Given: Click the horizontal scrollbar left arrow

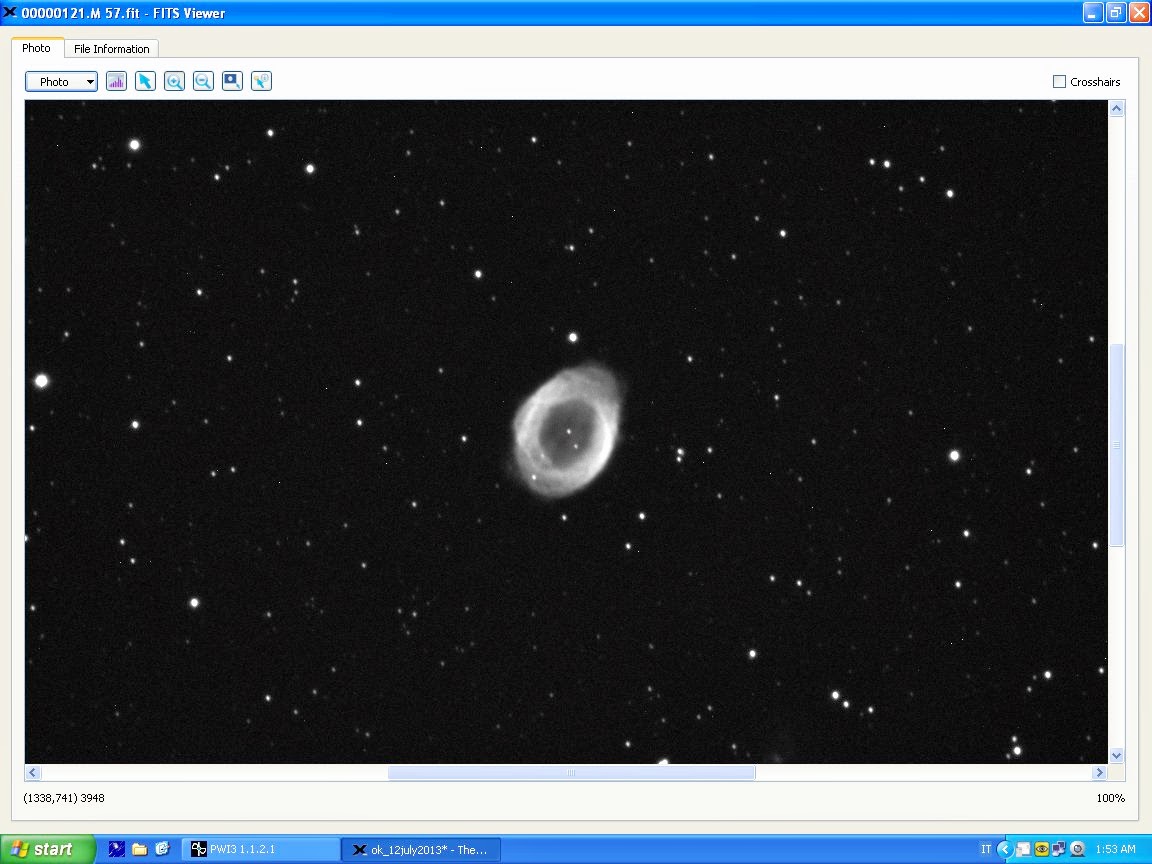Looking at the screenshot, I should (33, 772).
